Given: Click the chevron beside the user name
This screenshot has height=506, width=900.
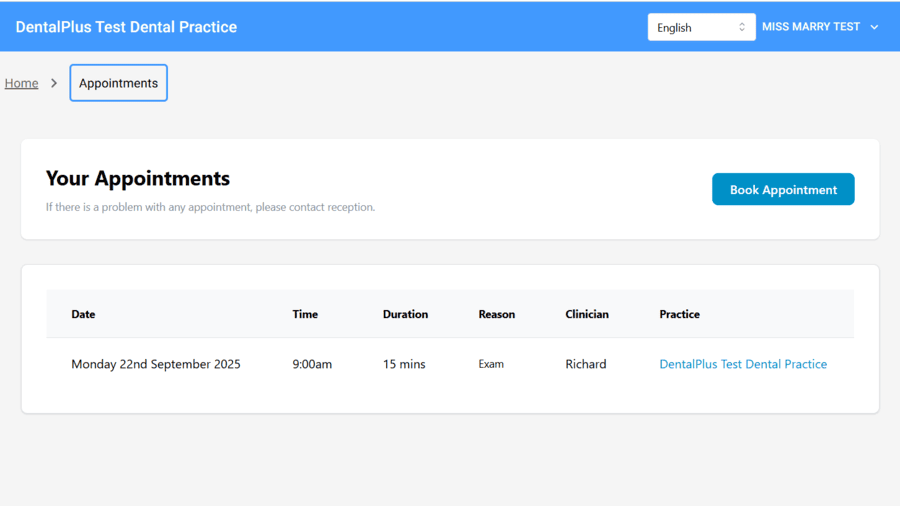Looking at the screenshot, I should click(x=874, y=27).
